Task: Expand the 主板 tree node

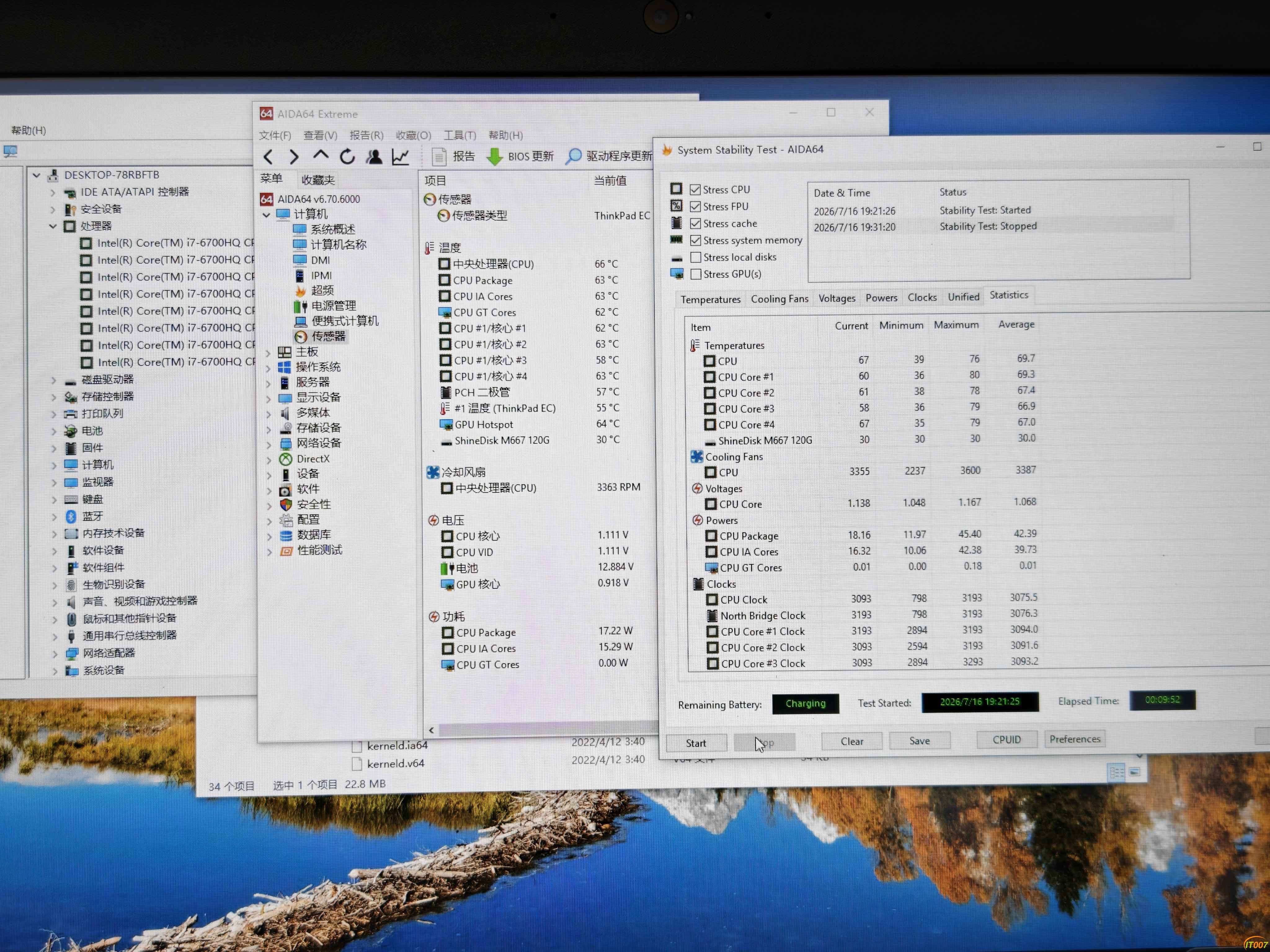Action: click(268, 352)
